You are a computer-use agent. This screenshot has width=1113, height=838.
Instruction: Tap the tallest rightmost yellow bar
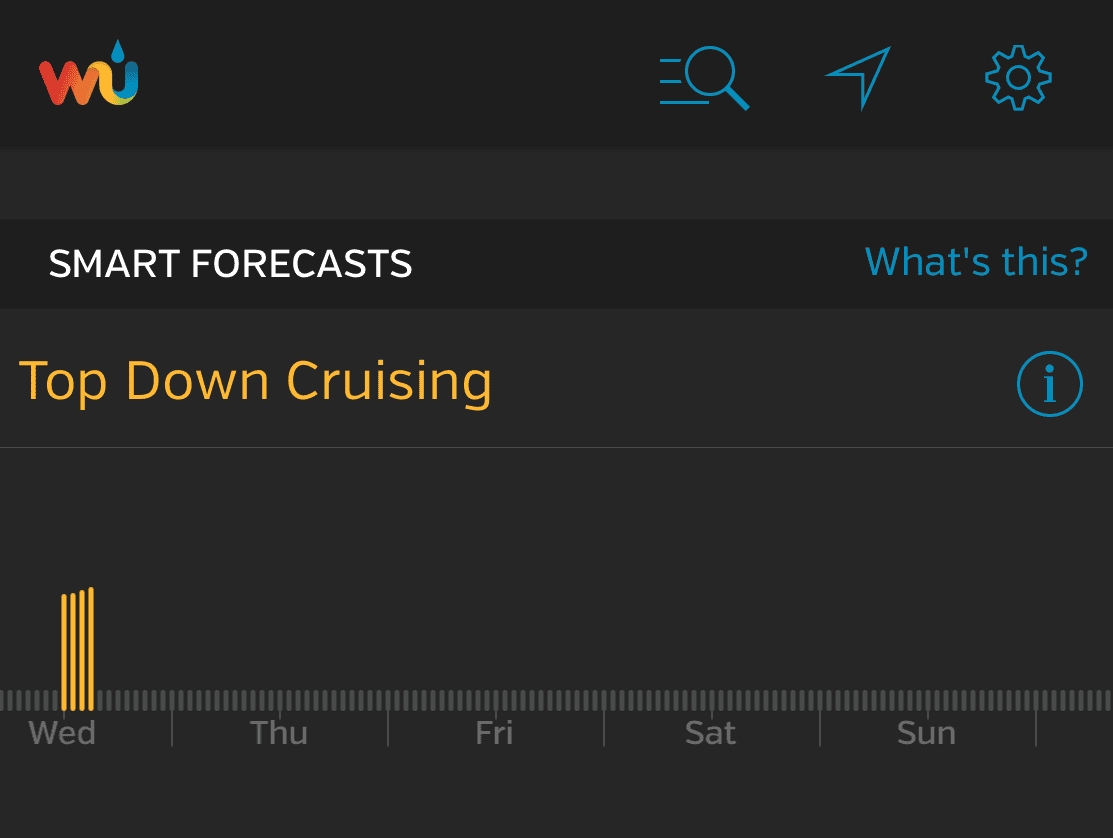(91, 649)
